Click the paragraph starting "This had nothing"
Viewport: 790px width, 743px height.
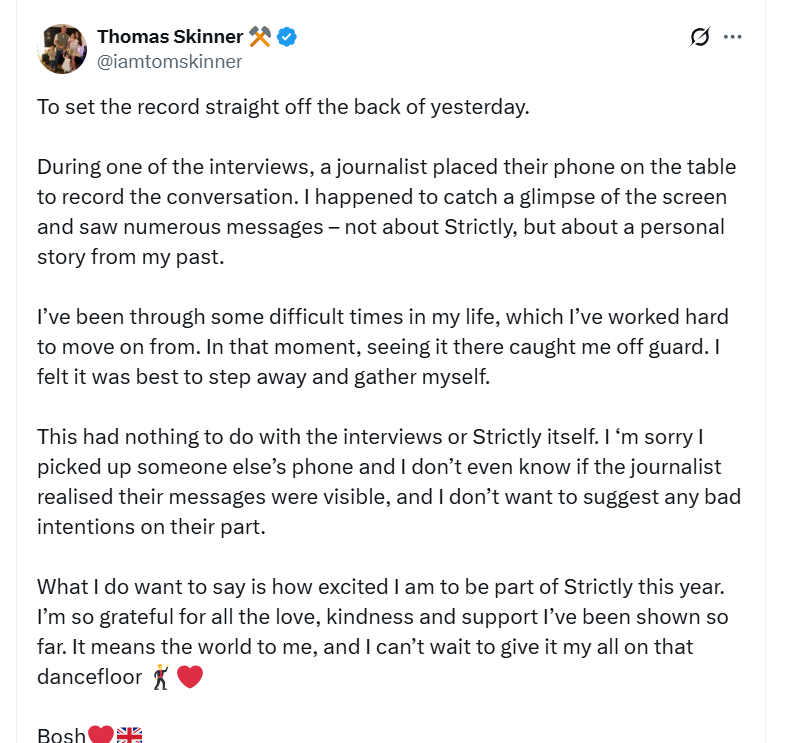pyautogui.click(x=388, y=481)
